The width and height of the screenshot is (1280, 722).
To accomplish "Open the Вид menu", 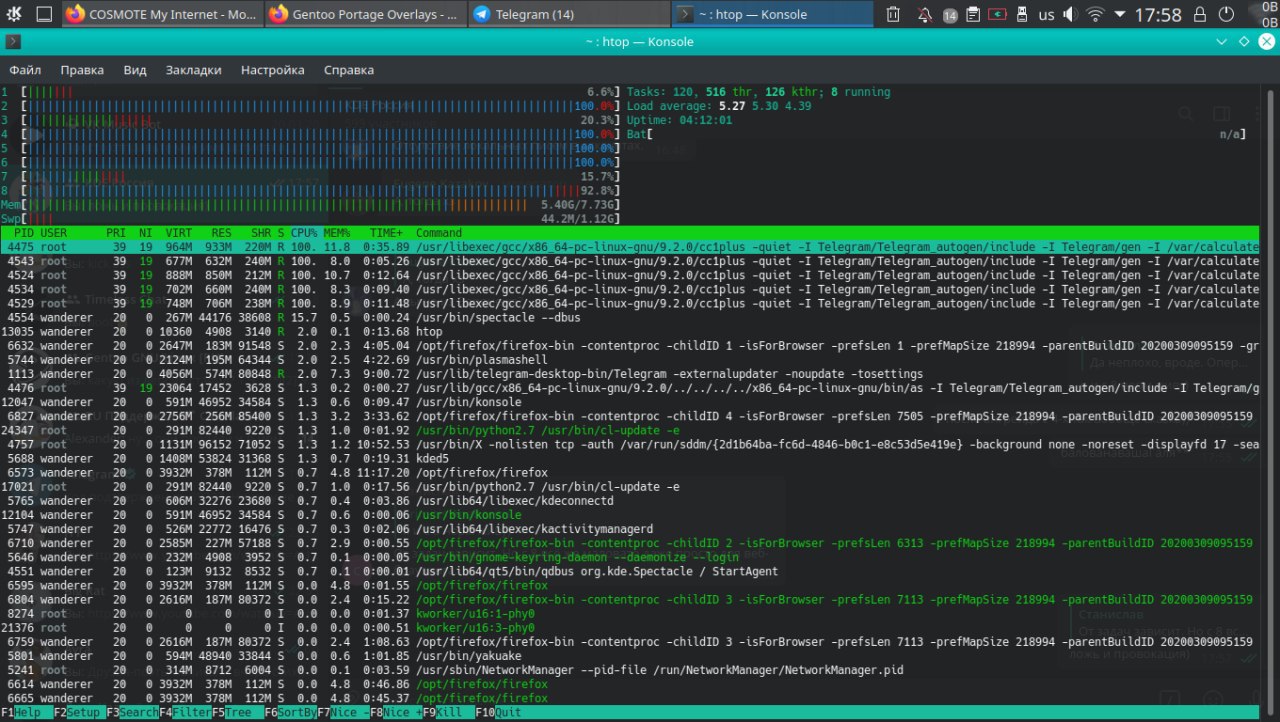I will [x=135, y=70].
